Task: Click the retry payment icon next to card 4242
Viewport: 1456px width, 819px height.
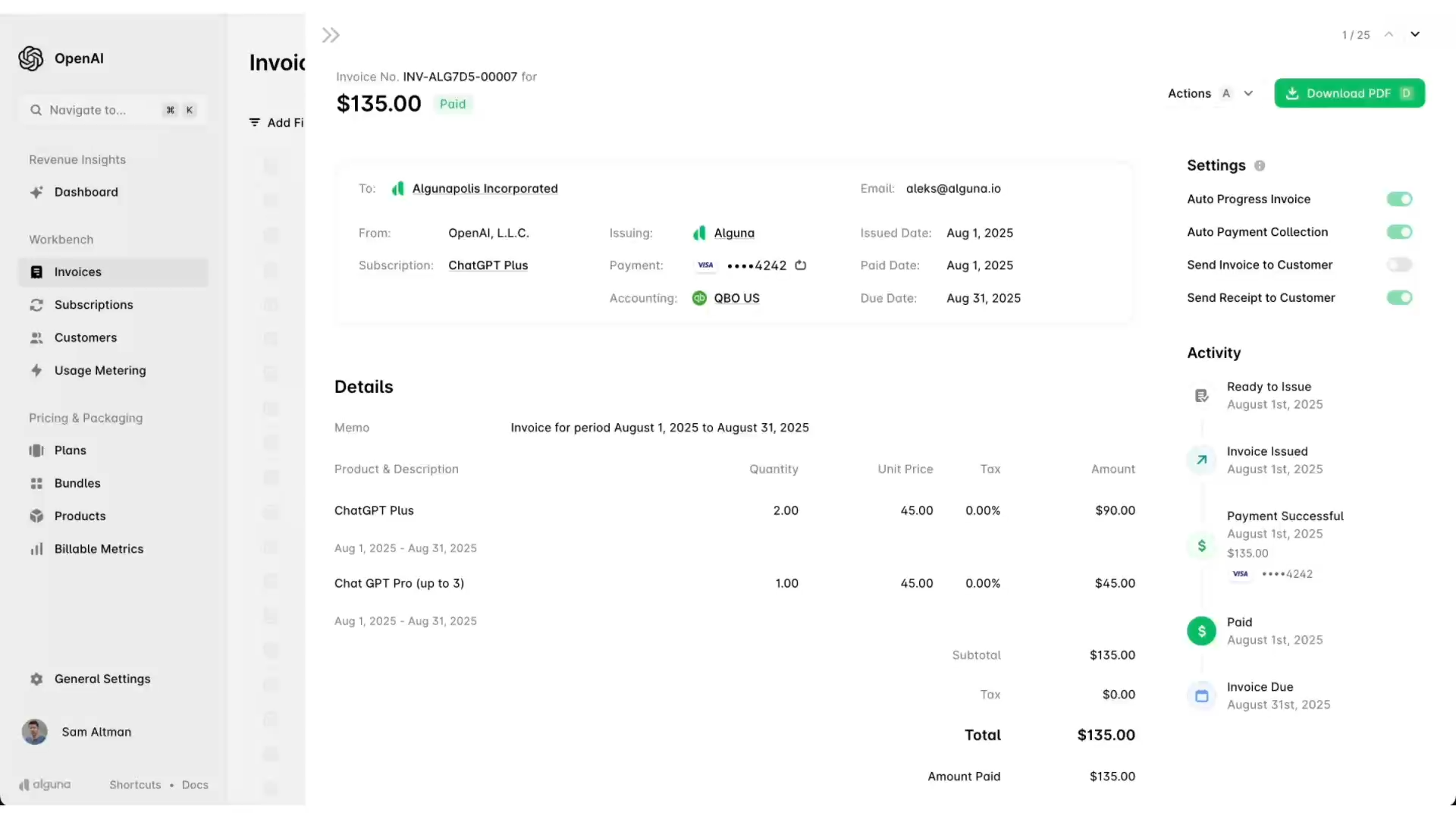Action: click(x=802, y=265)
